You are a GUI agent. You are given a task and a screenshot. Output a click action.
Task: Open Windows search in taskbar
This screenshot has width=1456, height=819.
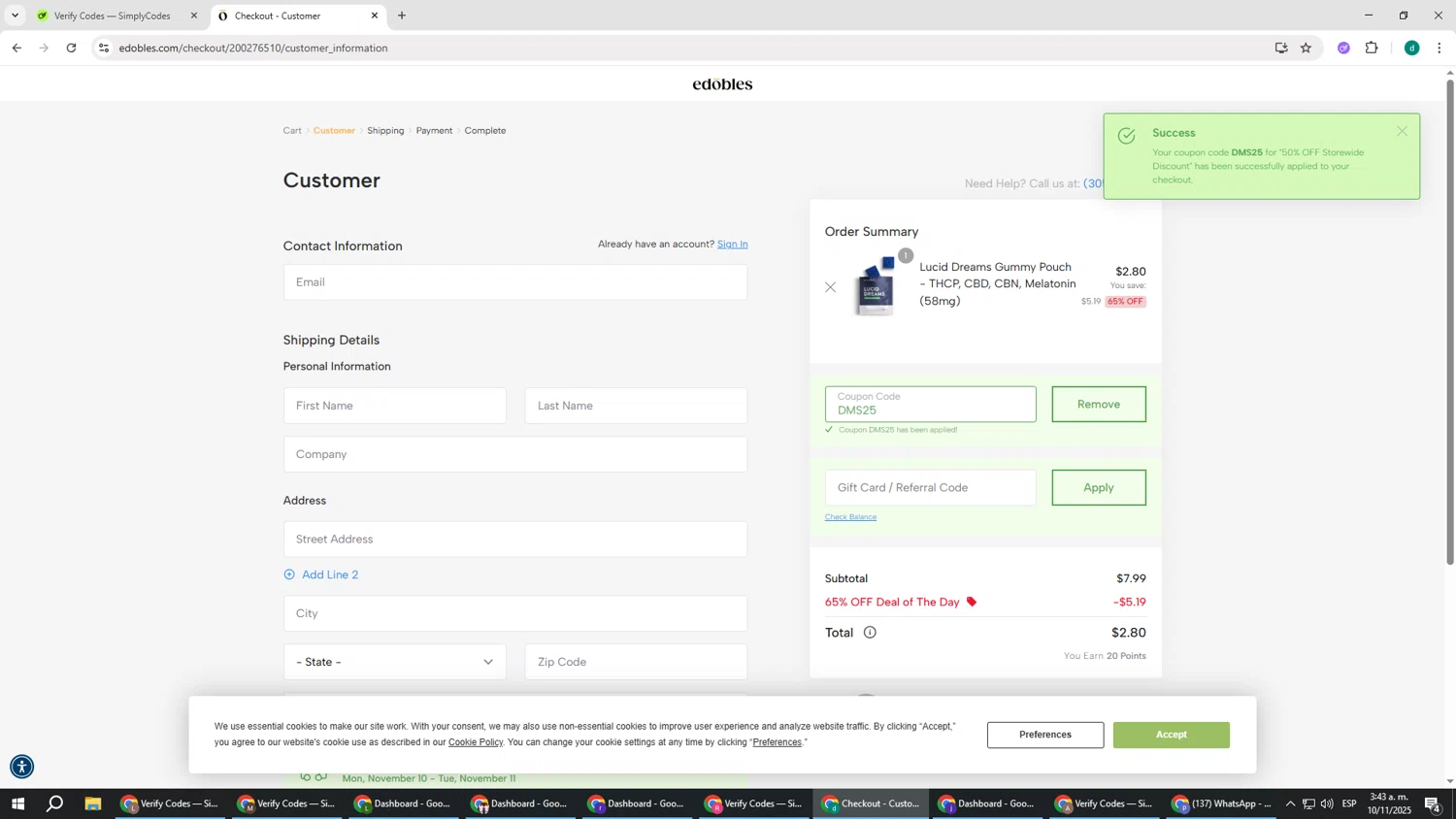coord(55,803)
